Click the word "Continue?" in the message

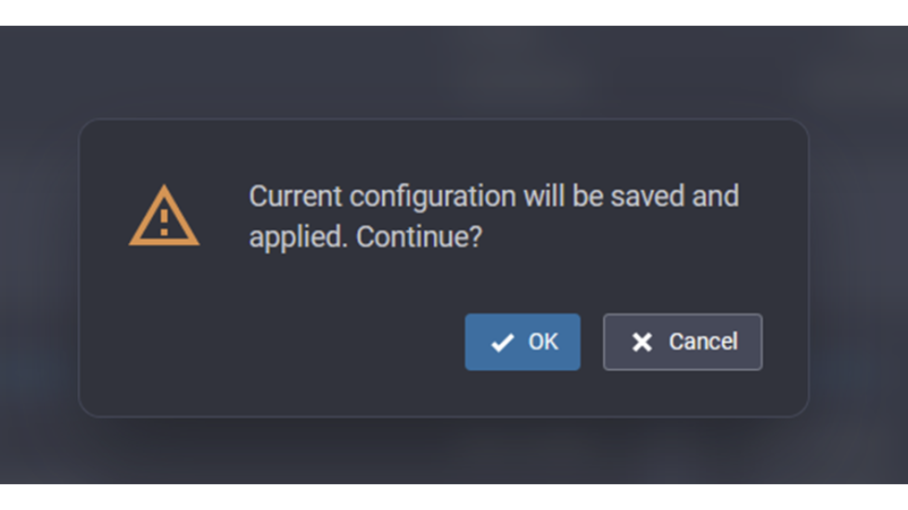click(x=419, y=236)
